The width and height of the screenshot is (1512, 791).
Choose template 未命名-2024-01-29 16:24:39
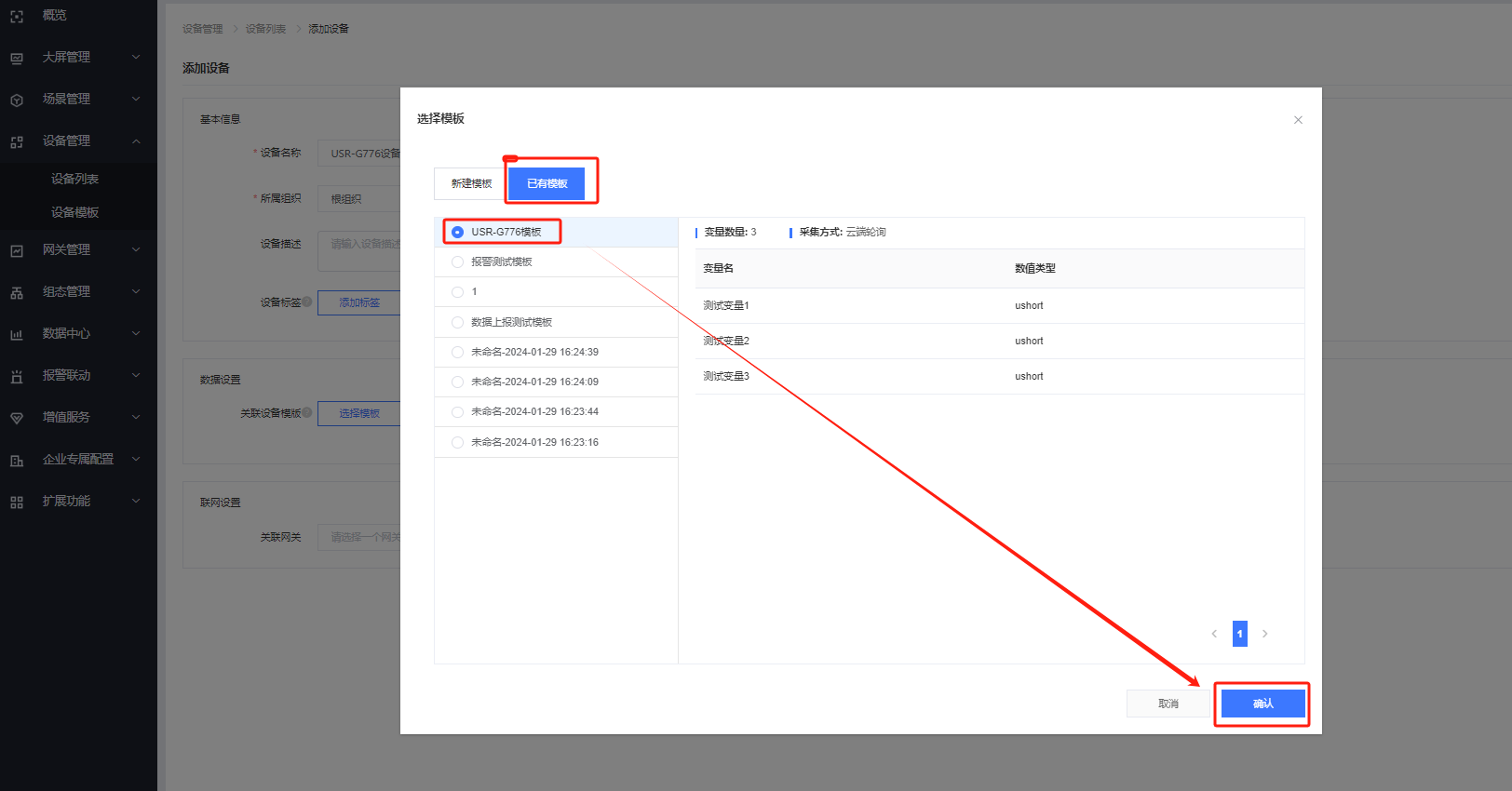pyautogui.click(x=457, y=353)
